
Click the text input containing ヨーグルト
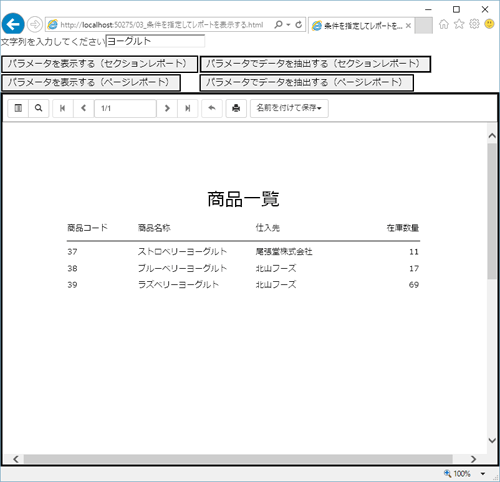[x=155, y=41]
